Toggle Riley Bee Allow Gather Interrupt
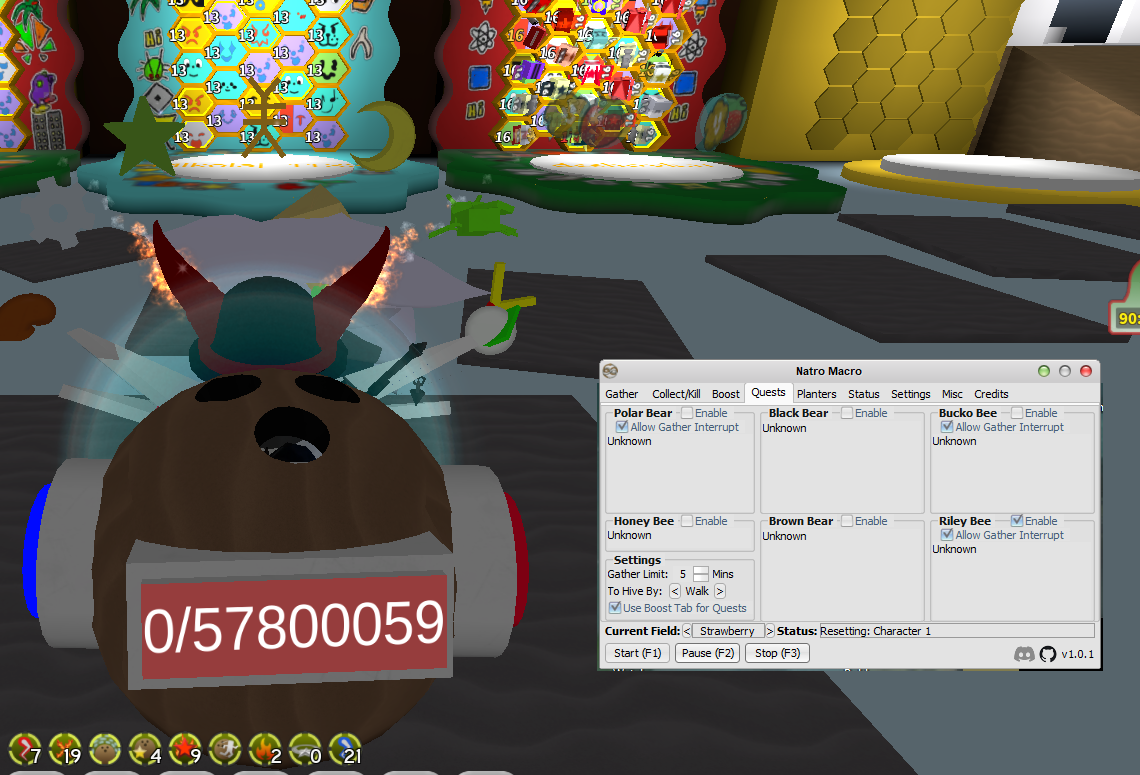The height and width of the screenshot is (775, 1140). click(x=947, y=534)
